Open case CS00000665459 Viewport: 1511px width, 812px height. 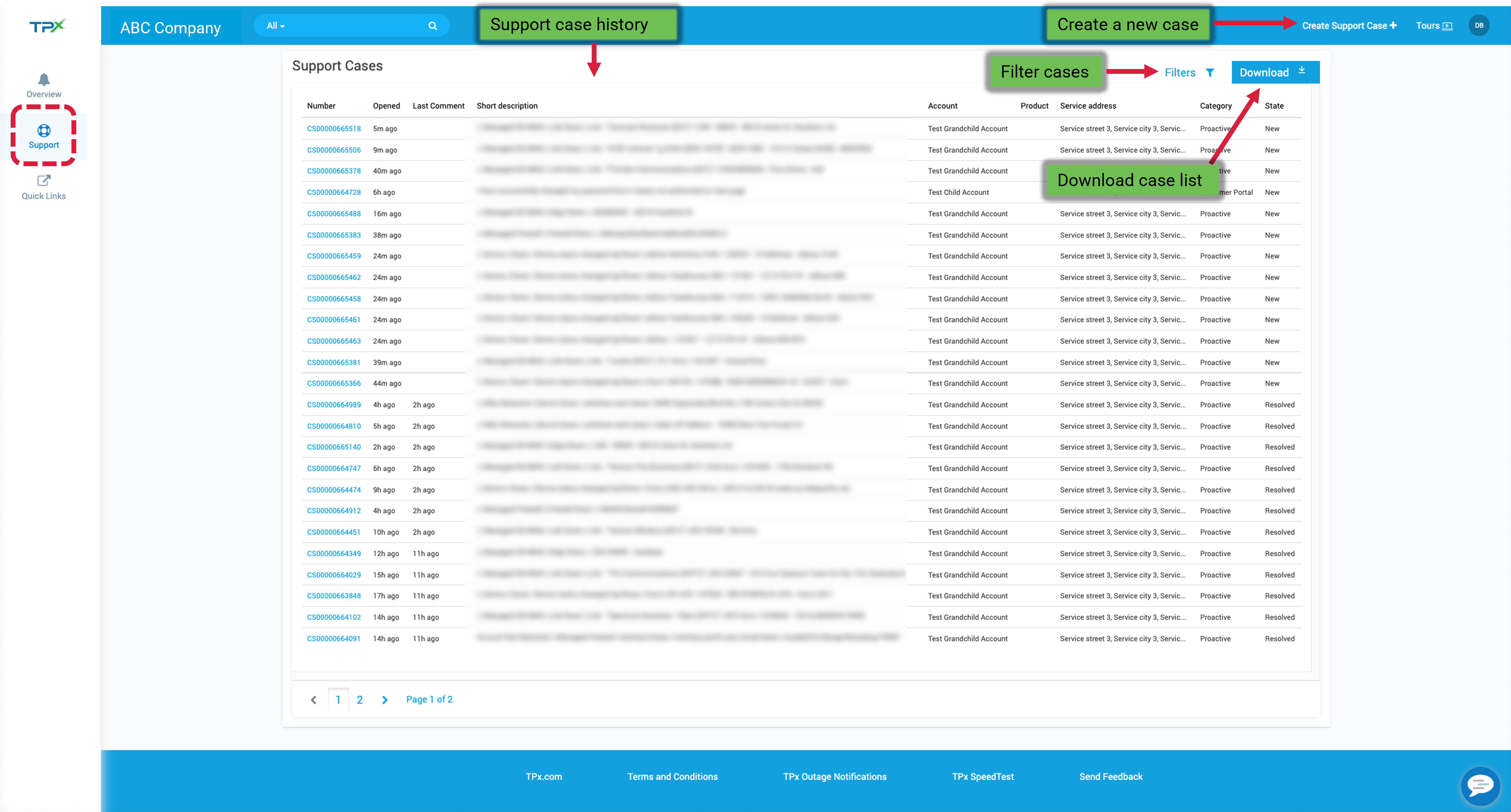click(334, 256)
